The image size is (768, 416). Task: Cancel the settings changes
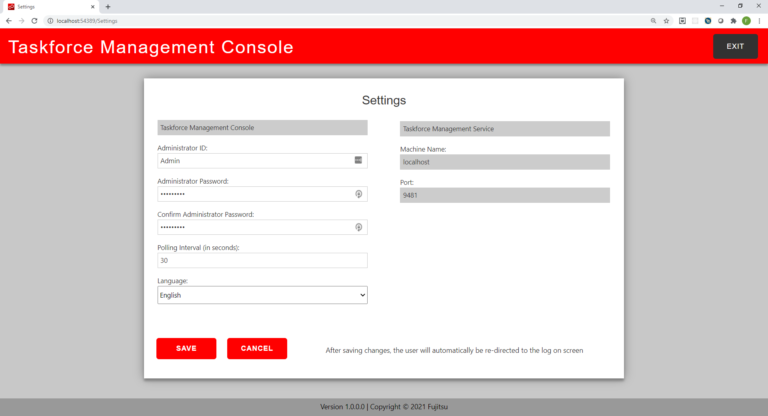tap(257, 348)
